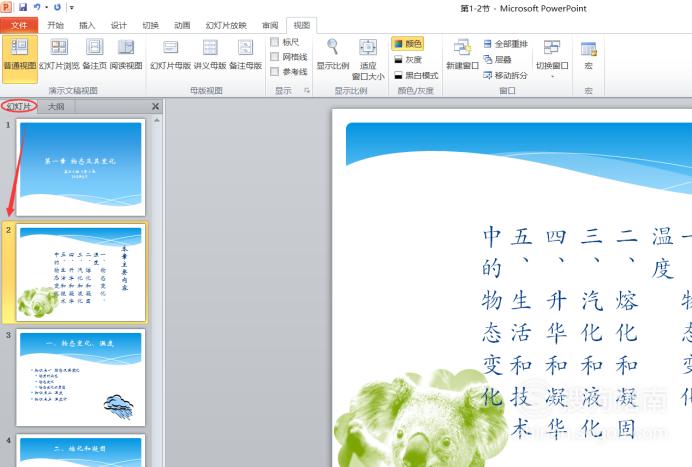Image resolution: width=692 pixels, height=467 pixels.
Task: Click 新建窗口 new window
Action: pos(462,54)
